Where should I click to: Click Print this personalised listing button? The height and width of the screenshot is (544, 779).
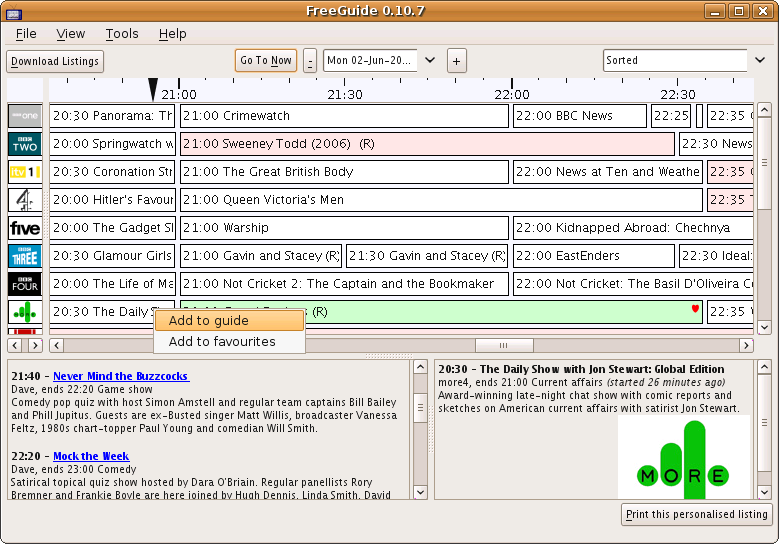click(697, 514)
